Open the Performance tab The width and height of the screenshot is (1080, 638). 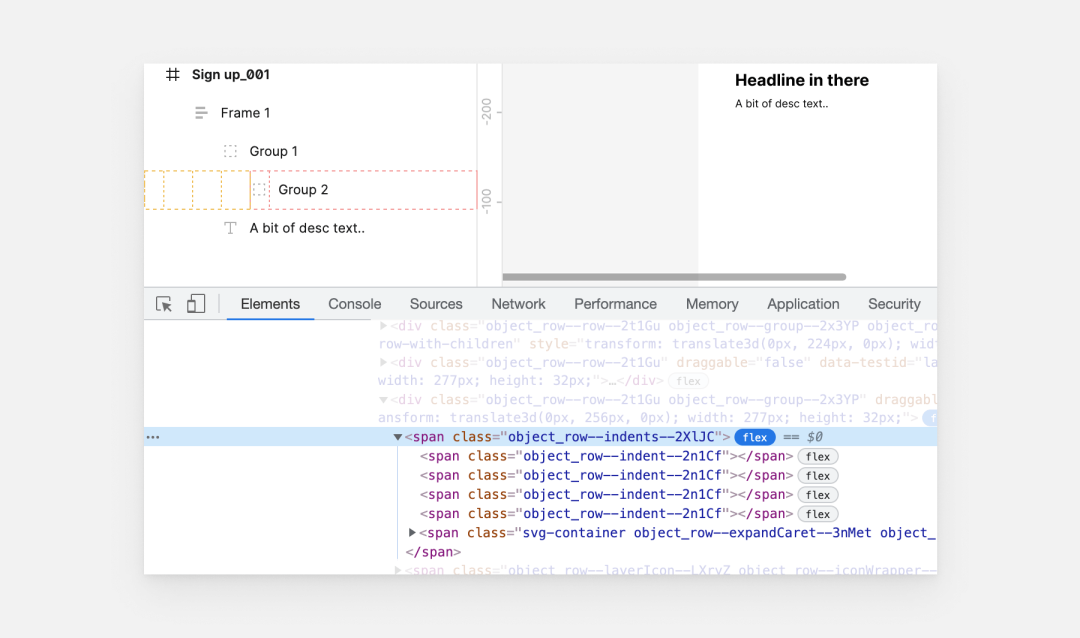(615, 304)
